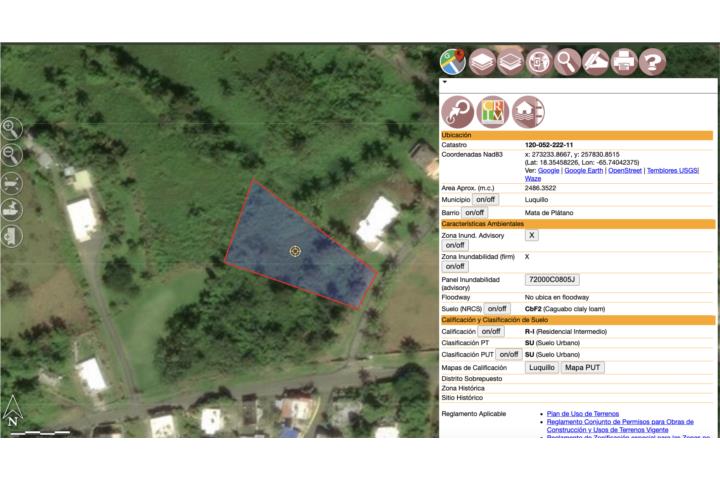Zoom in on map with plus magnifier
The width and height of the screenshot is (720, 480).
pos(11,128)
